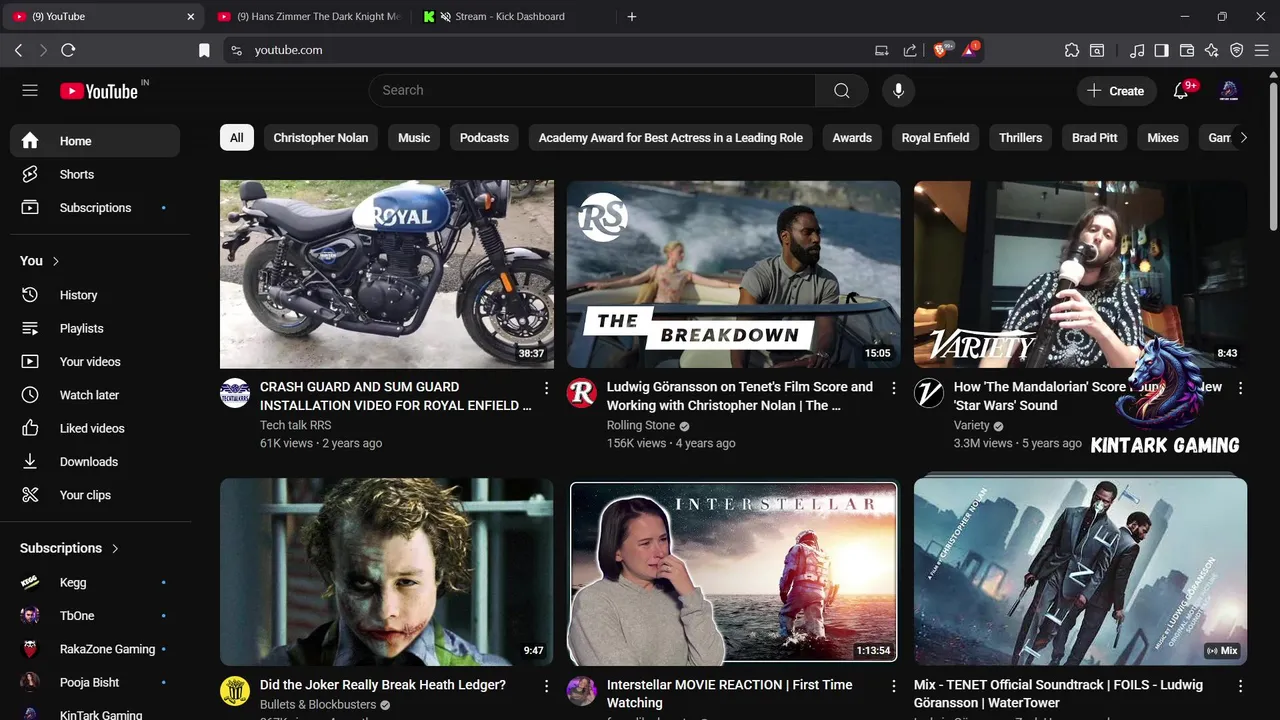Open Rolling Stone channel avatar

[x=582, y=393]
